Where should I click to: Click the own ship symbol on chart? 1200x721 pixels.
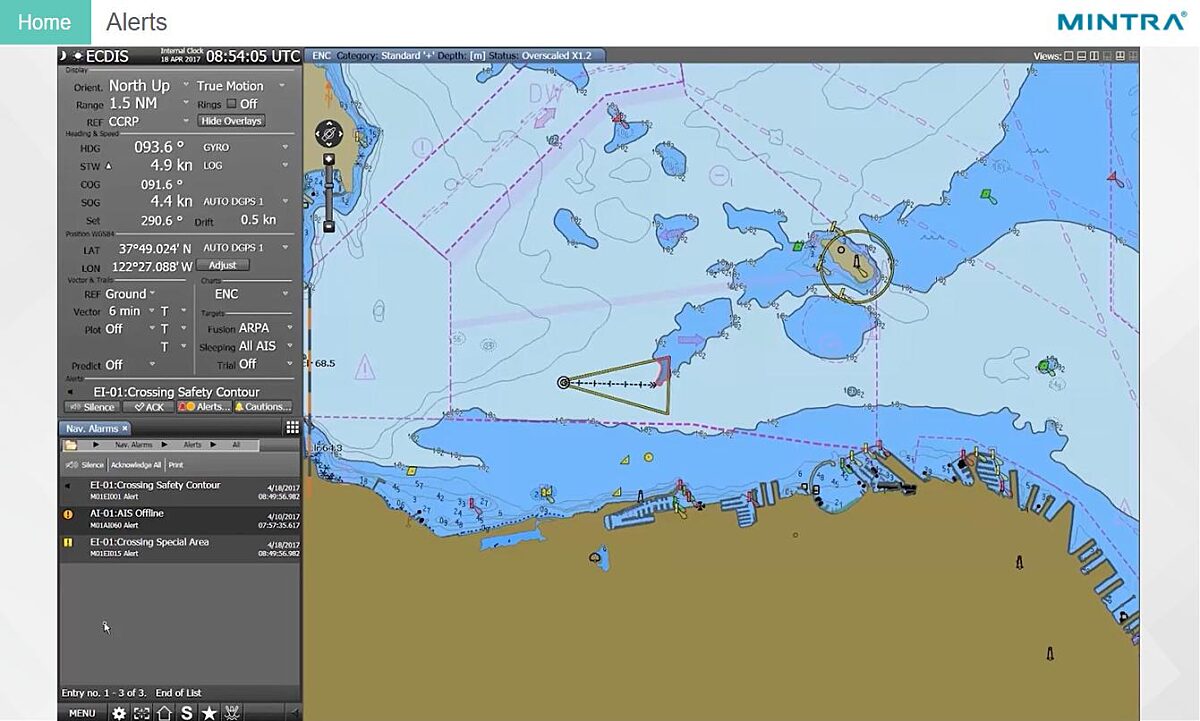[564, 382]
